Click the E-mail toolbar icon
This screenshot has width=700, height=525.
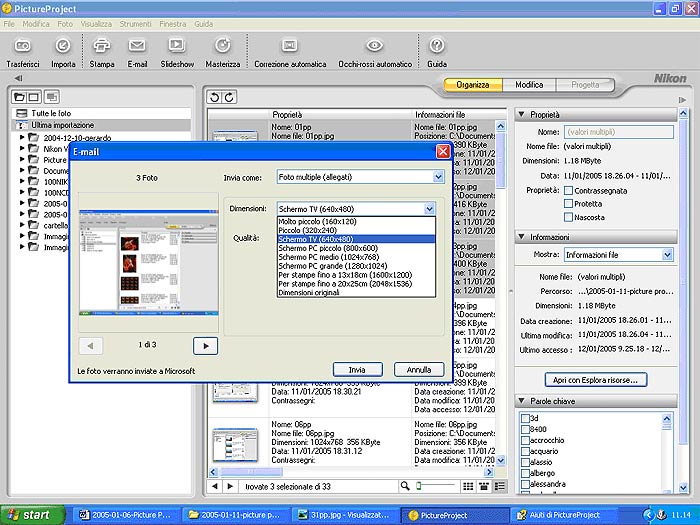pyautogui.click(x=137, y=46)
